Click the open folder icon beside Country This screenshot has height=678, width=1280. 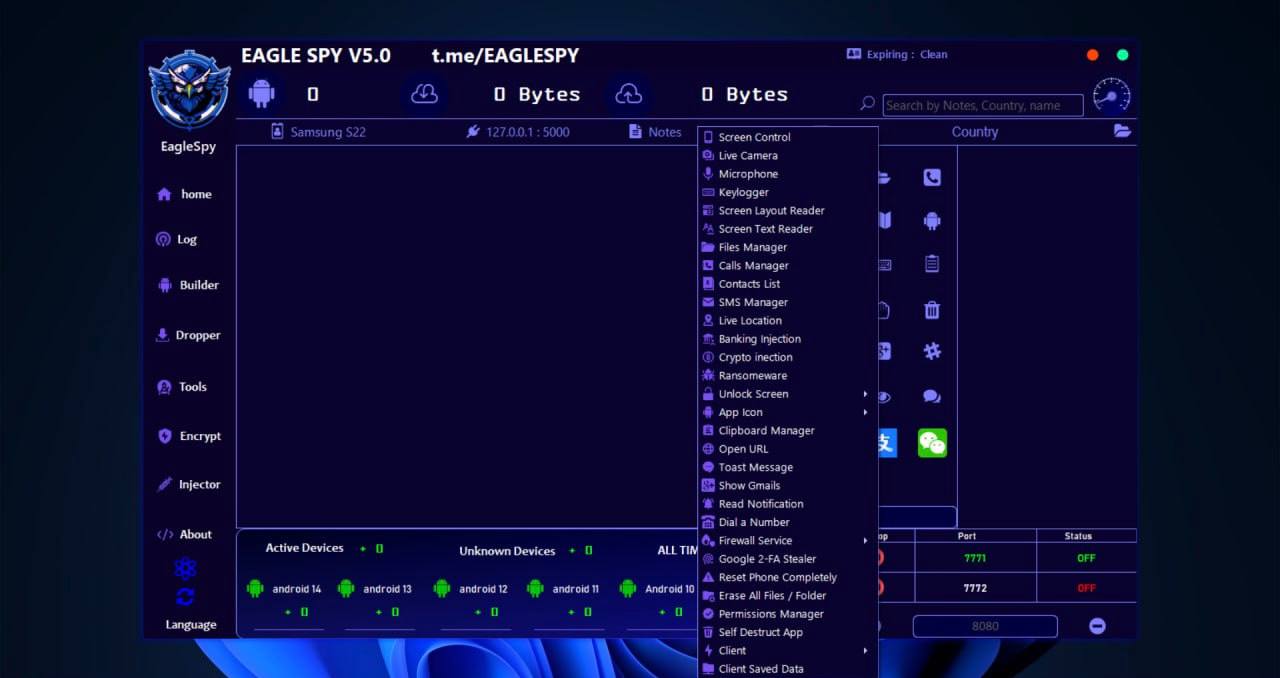coord(1122,131)
